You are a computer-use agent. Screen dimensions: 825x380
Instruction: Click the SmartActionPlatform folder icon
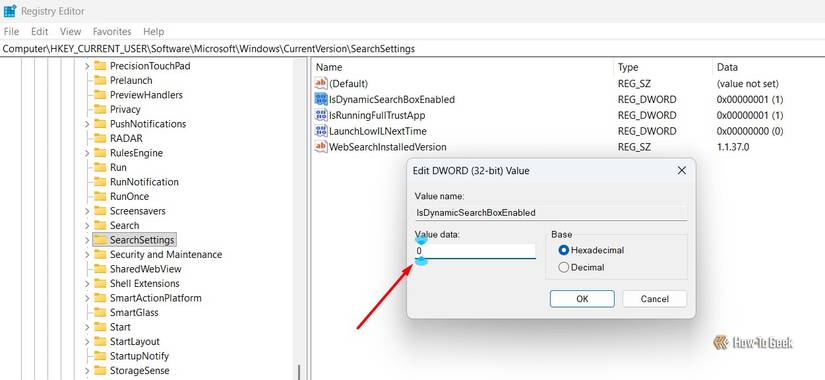(100, 298)
